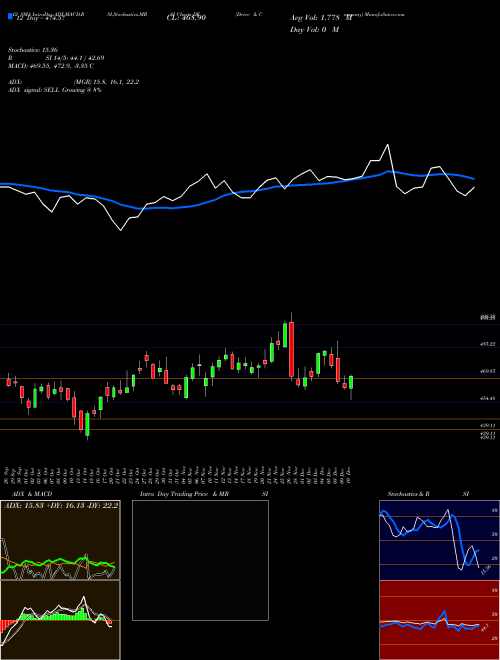This screenshot has height=660, width=500.
Task: Click the 485.22 price axis label
Action: pos(488,344)
